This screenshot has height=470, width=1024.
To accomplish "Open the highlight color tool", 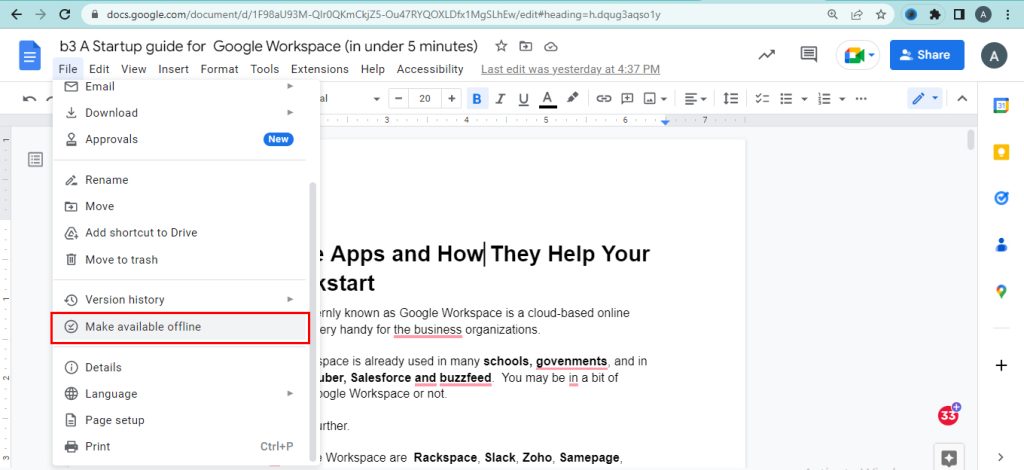I will point(572,99).
